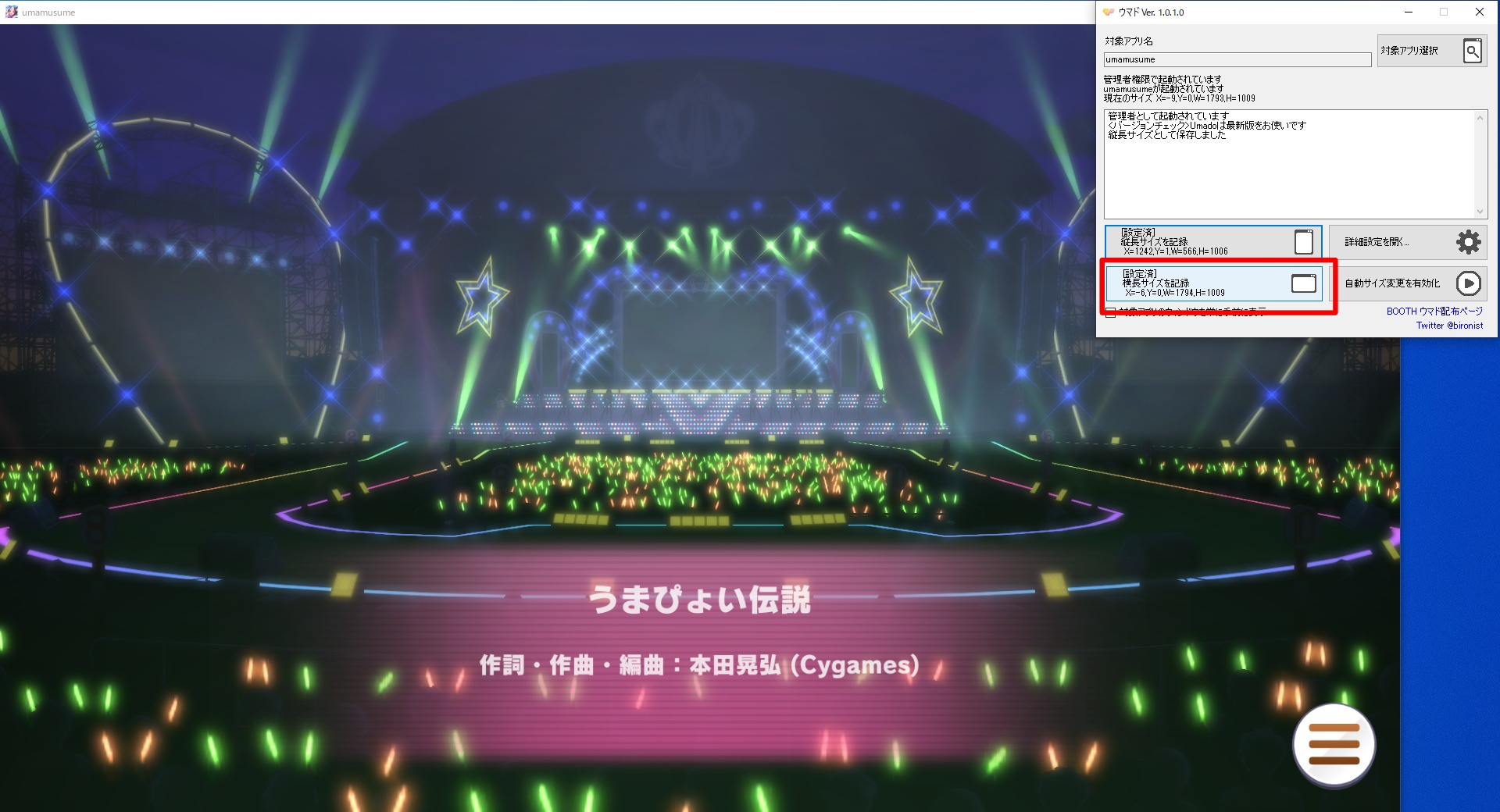Record landscape size with 横長サイズを記録
Image resolution: width=1500 pixels, height=812 pixels.
(1213, 283)
